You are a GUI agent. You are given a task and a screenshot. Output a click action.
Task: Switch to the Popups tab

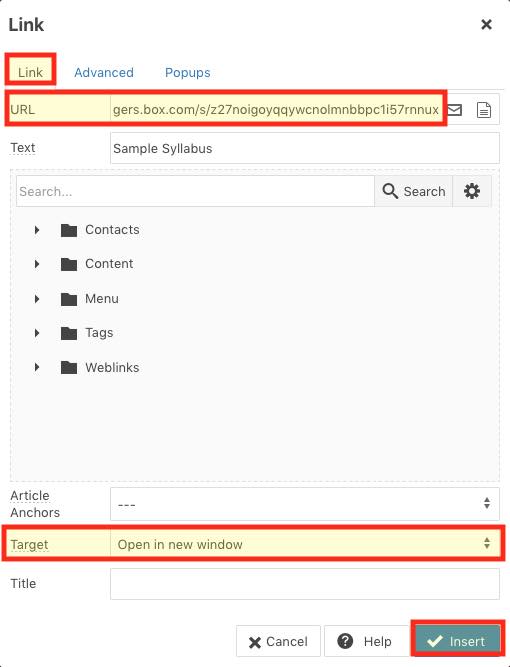[x=188, y=72]
